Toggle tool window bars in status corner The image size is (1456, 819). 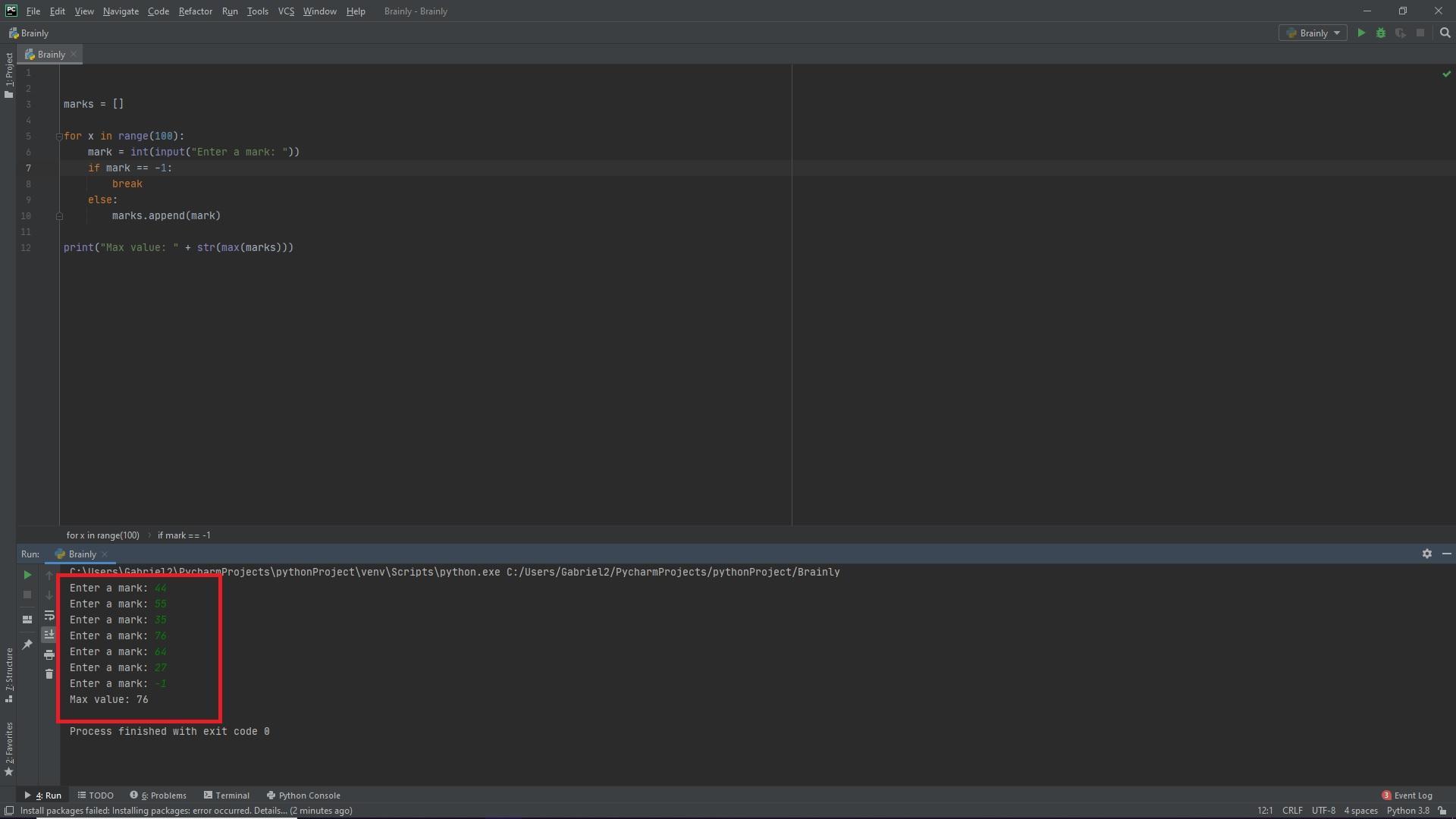point(9,811)
